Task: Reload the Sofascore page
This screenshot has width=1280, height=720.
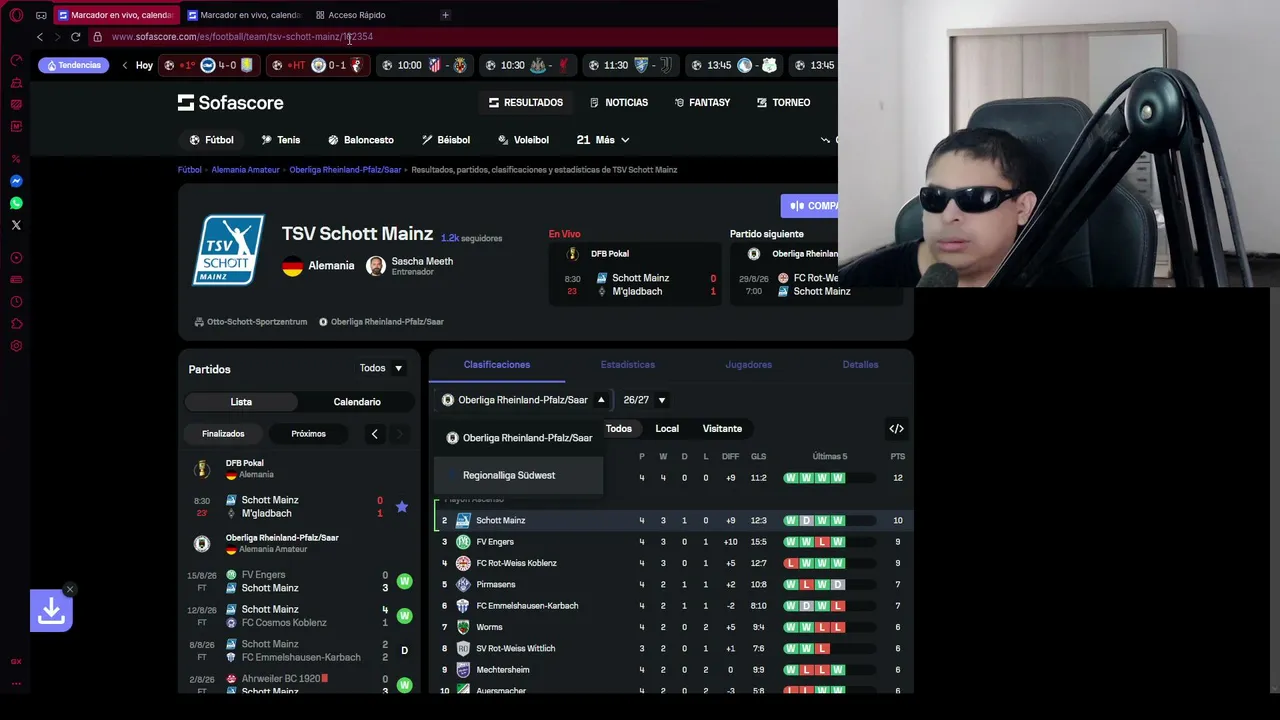Action: 75,37
